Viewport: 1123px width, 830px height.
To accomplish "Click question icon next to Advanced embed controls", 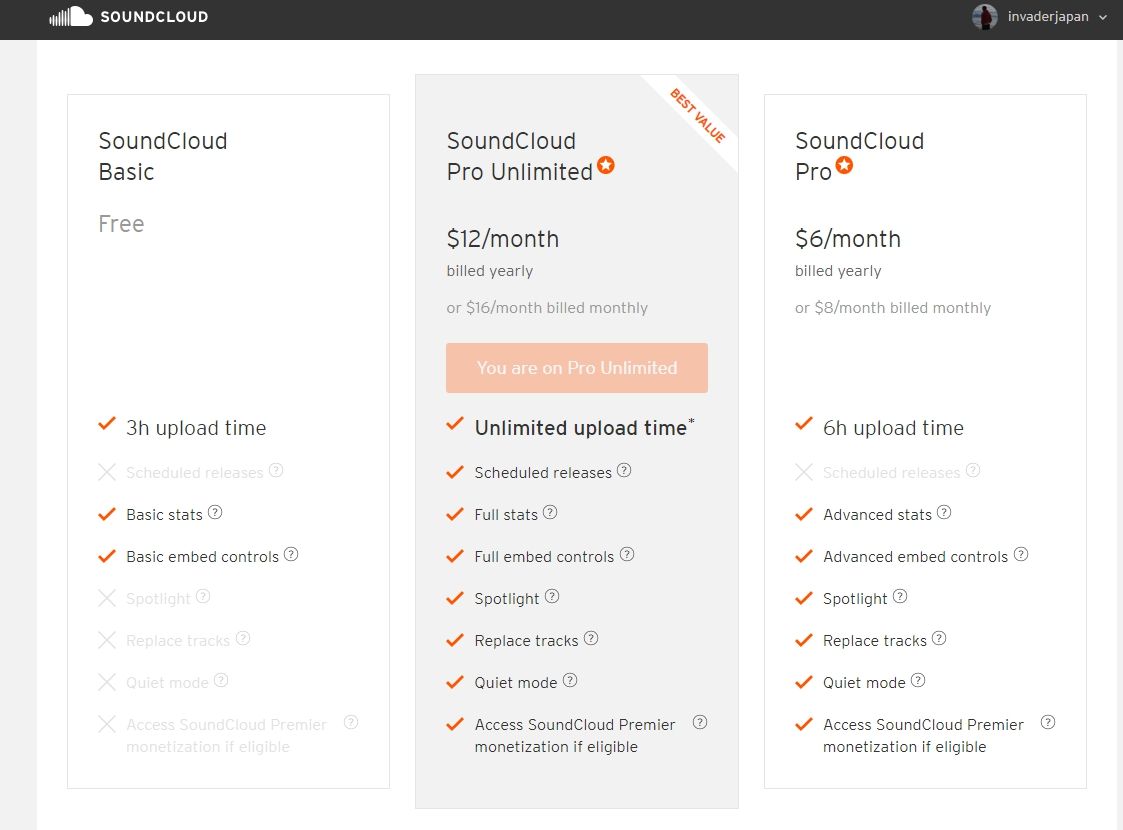I will point(1021,554).
